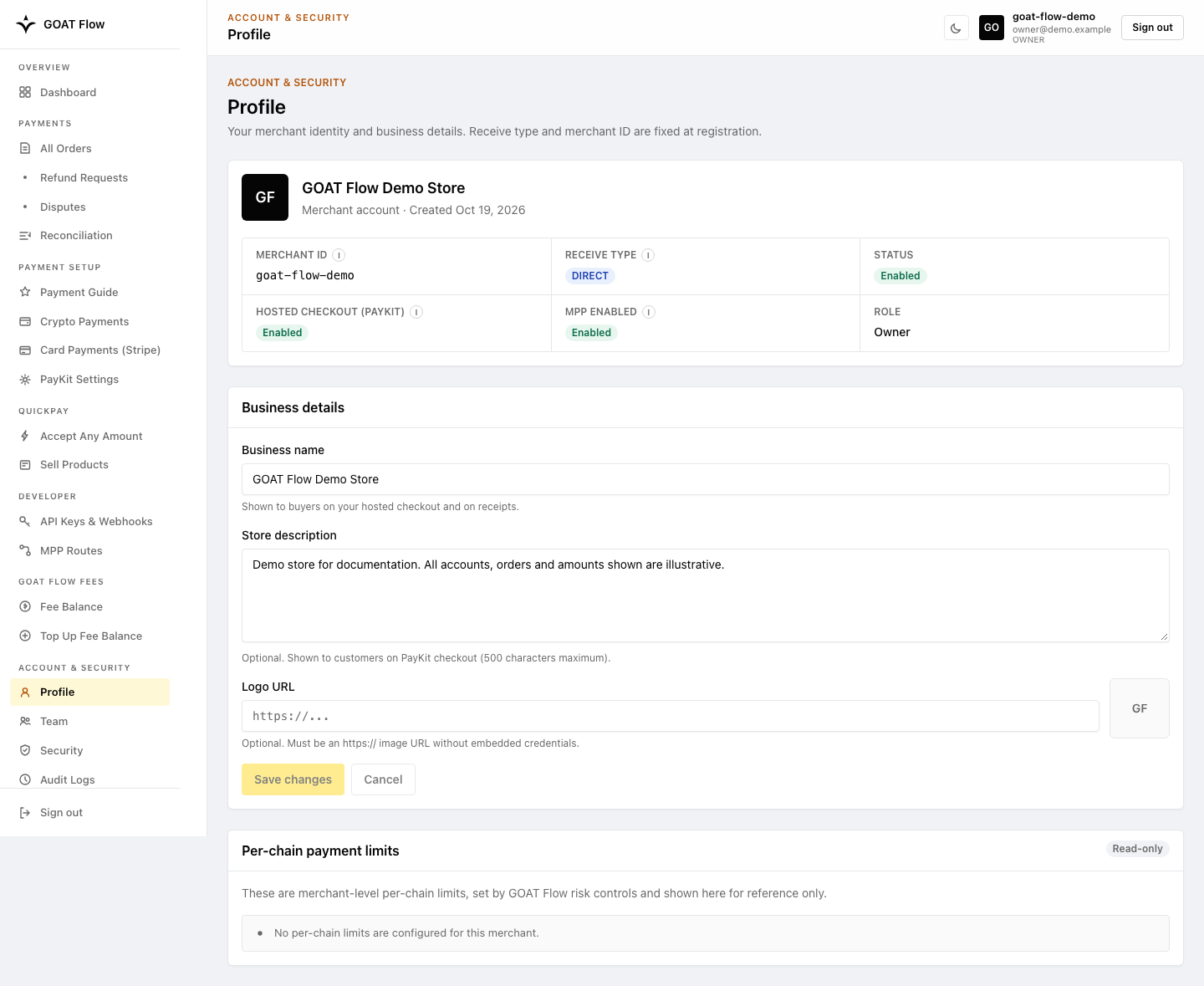
Task: Open the Dashboard grid icon
Action: click(25, 93)
